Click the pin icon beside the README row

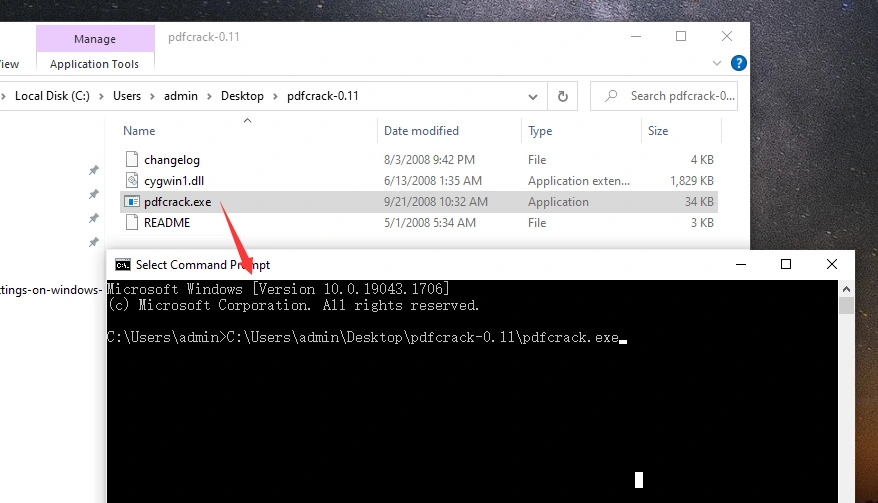pos(94,242)
